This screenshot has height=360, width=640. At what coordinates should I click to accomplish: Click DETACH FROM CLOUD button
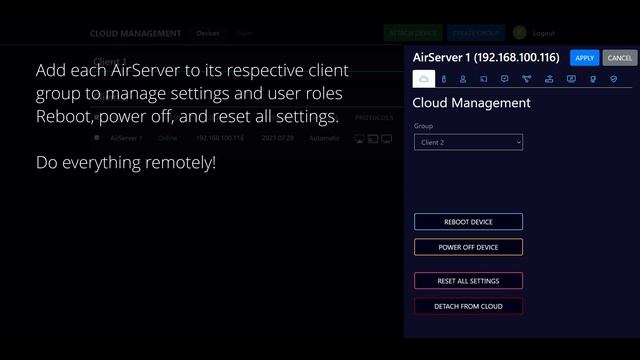(x=468, y=306)
